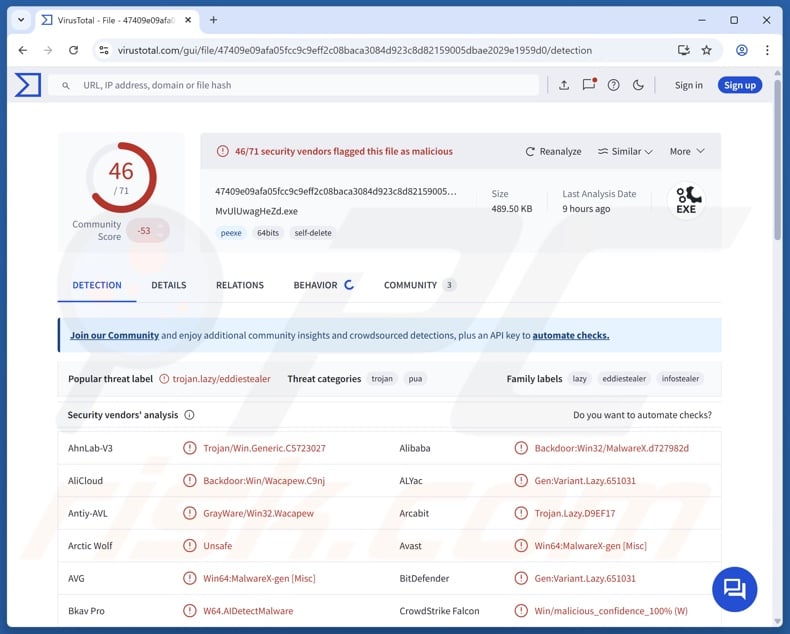Open the blue chat bubble button
790x634 pixels.
[734, 589]
